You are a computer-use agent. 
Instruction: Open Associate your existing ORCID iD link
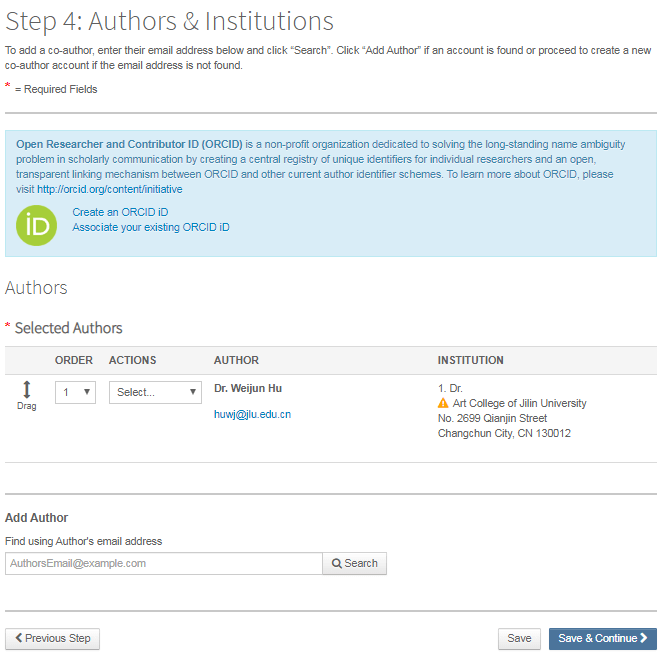tap(150, 227)
